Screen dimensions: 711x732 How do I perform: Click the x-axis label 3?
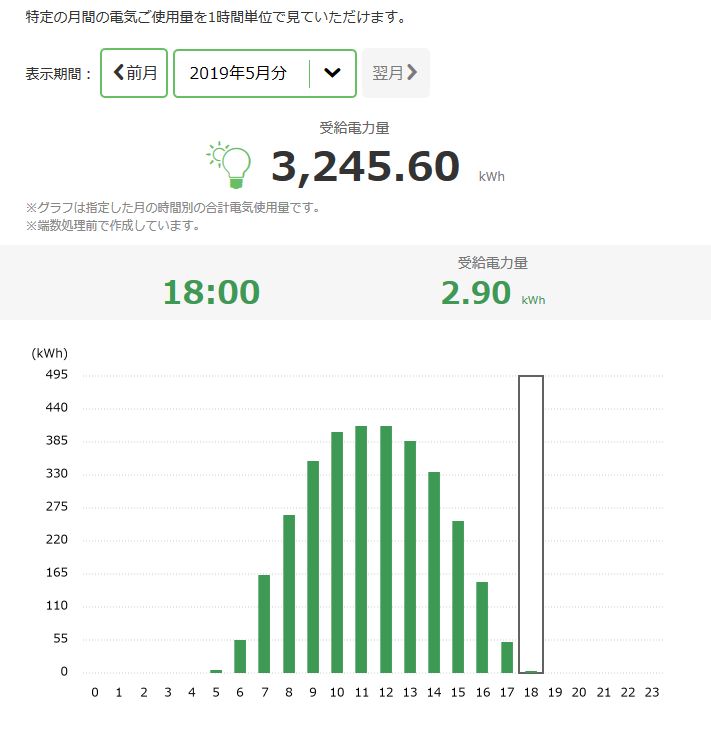pos(168,692)
